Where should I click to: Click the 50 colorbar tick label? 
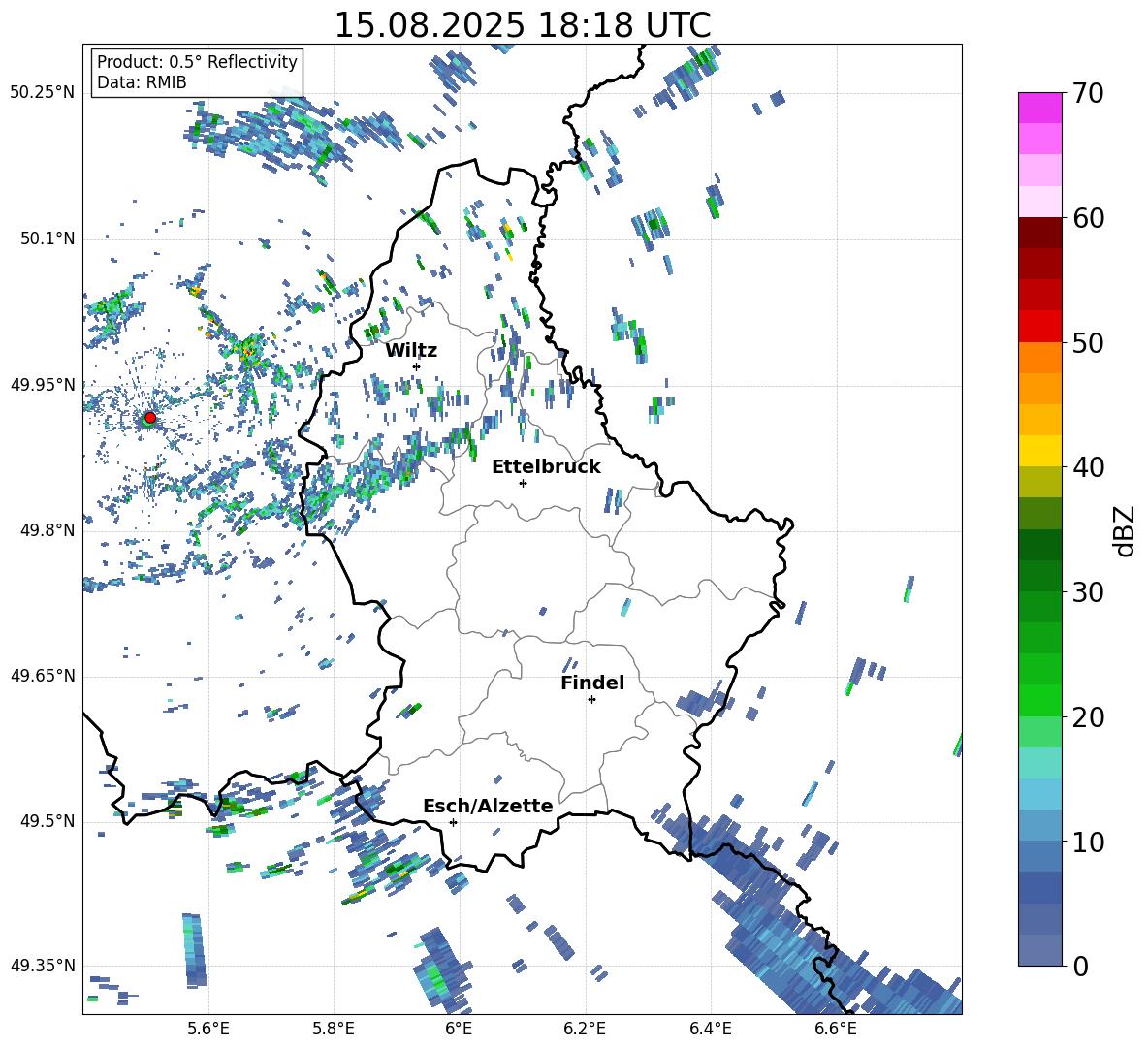click(x=1088, y=343)
